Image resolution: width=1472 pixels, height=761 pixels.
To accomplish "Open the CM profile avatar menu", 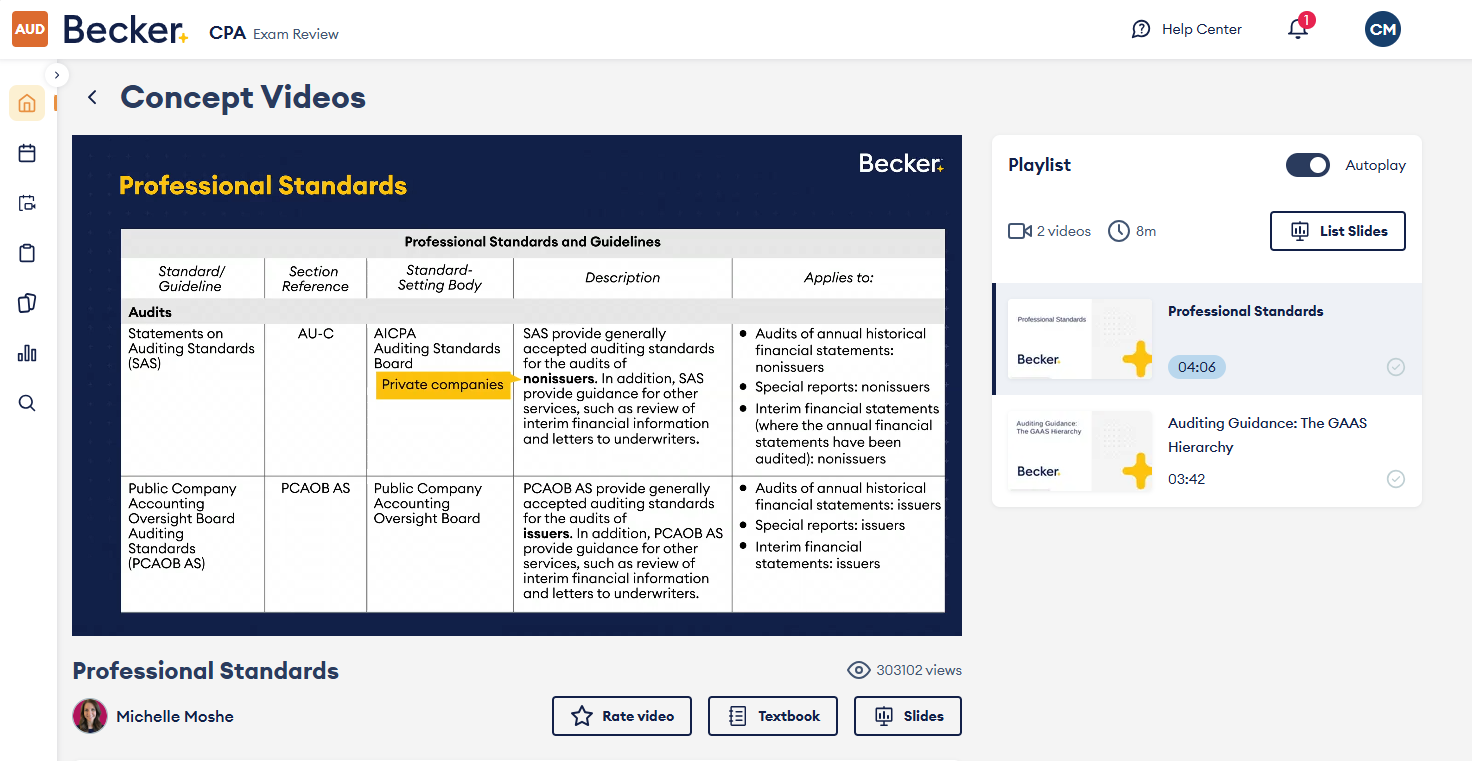I will pos(1383,29).
